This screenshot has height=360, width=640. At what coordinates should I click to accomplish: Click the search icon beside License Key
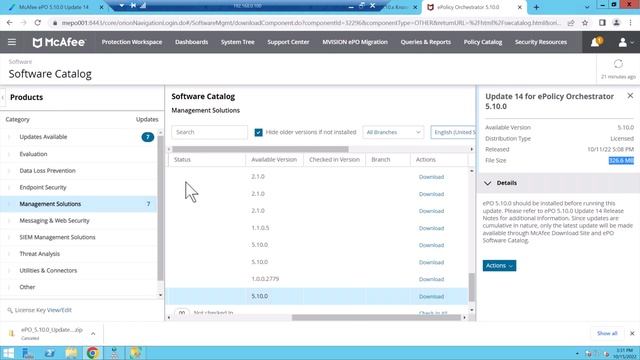click(x=10, y=310)
